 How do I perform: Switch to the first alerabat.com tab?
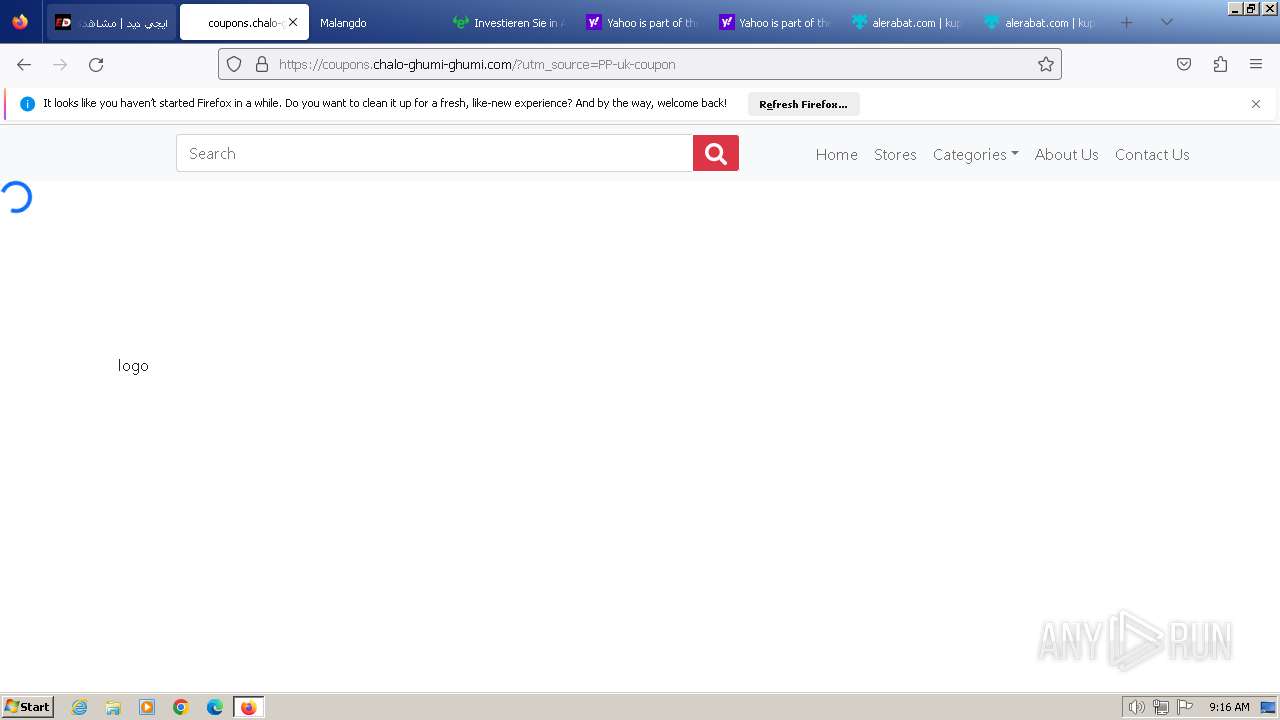click(906, 22)
